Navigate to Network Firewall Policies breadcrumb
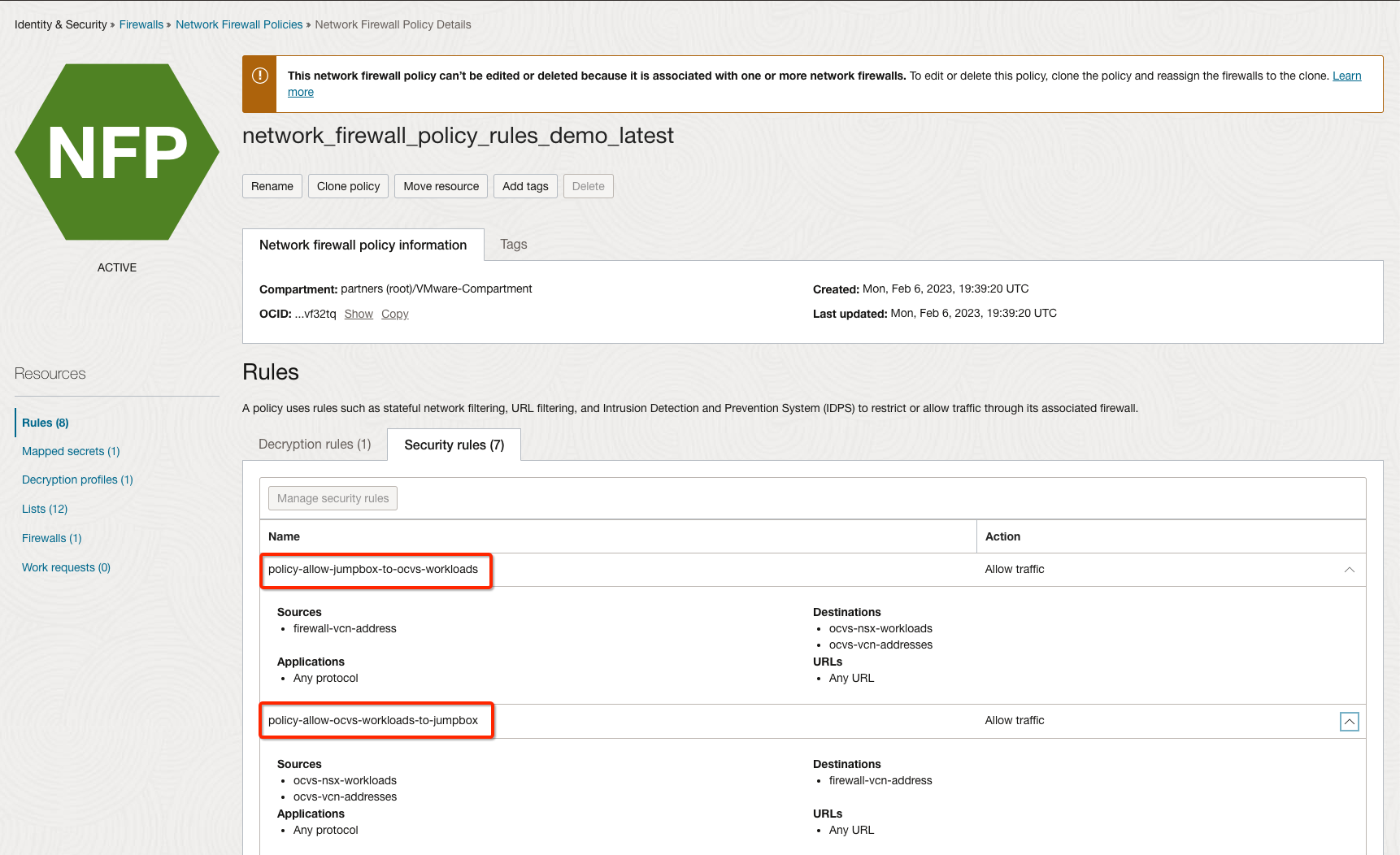Viewport: 1400px width, 855px height. tap(239, 24)
